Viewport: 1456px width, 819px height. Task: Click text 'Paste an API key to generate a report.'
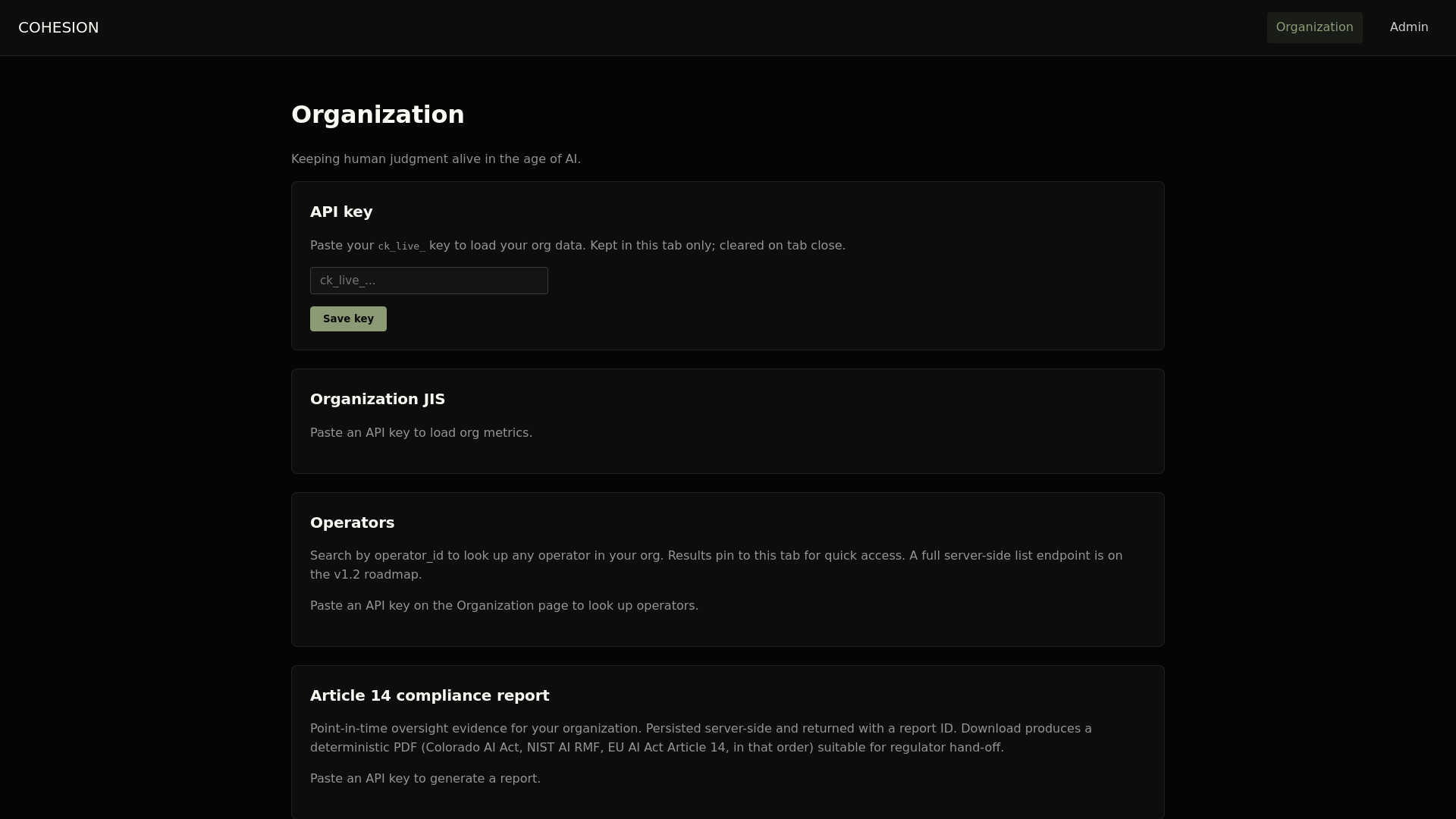pyautogui.click(x=425, y=779)
